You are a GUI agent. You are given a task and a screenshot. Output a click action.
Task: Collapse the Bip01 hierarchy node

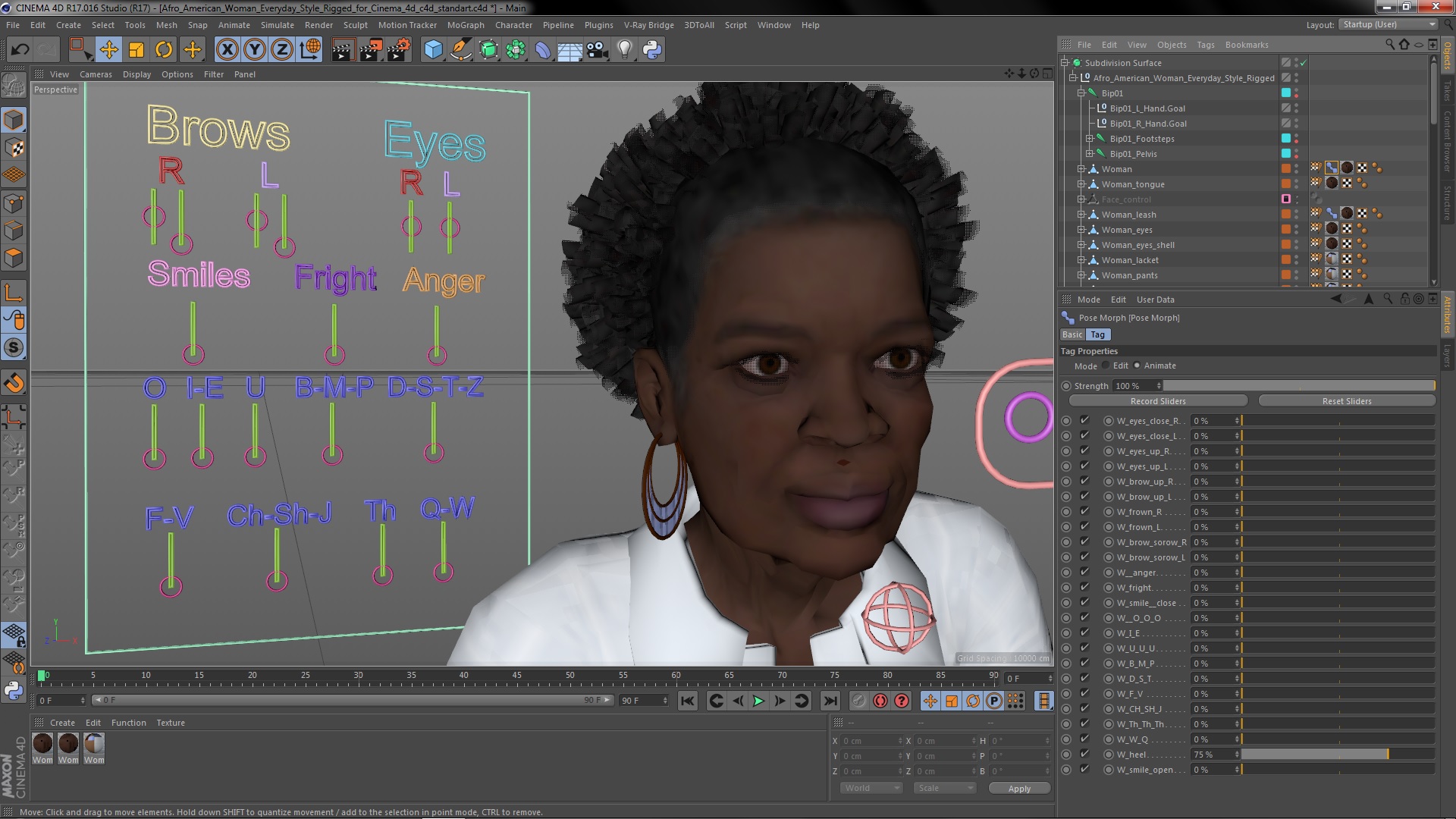(1081, 93)
